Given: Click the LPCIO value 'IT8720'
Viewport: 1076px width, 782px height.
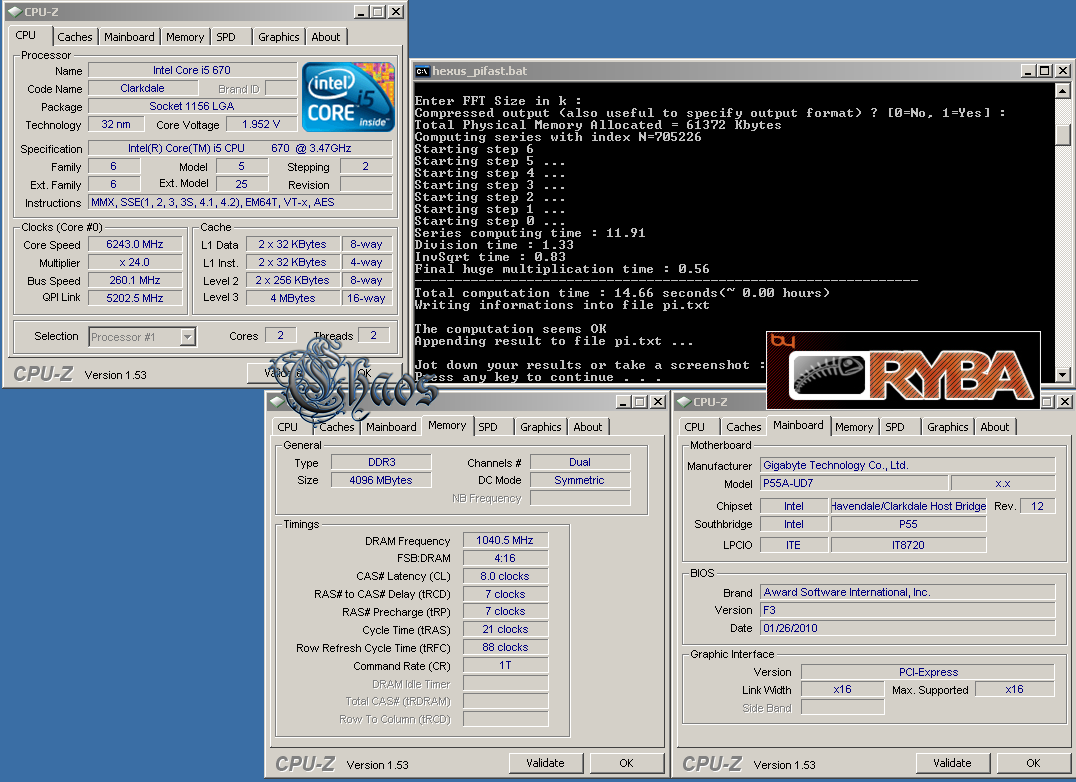Looking at the screenshot, I should (909, 545).
